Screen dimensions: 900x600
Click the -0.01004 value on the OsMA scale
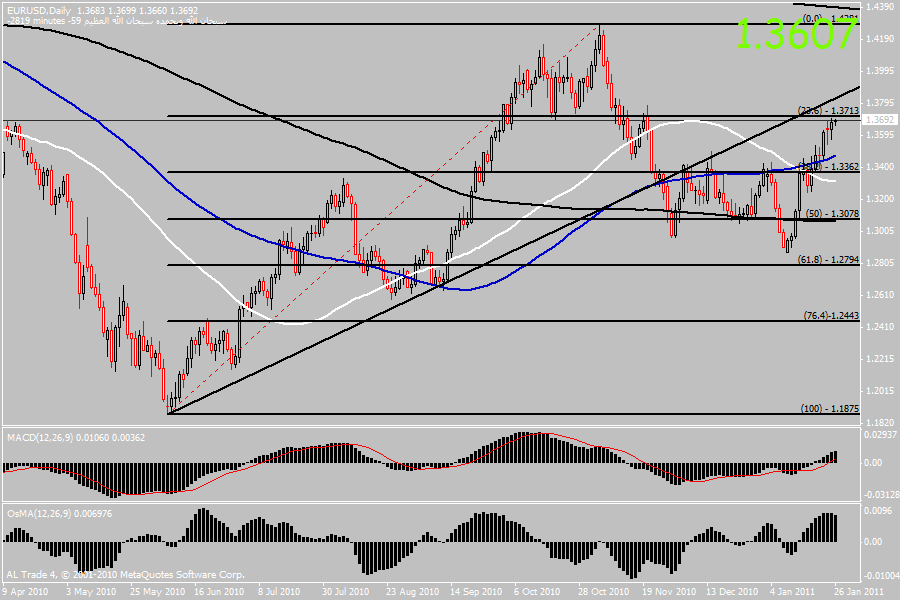(x=880, y=575)
